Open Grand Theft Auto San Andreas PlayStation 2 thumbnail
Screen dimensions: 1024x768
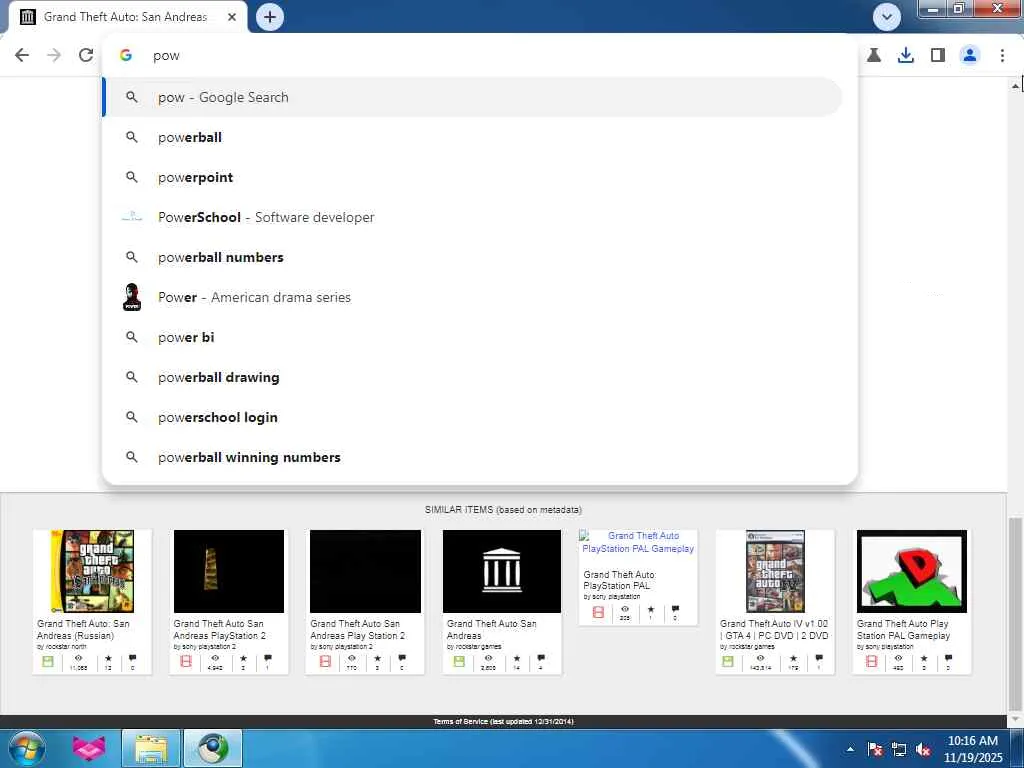pyautogui.click(x=229, y=571)
